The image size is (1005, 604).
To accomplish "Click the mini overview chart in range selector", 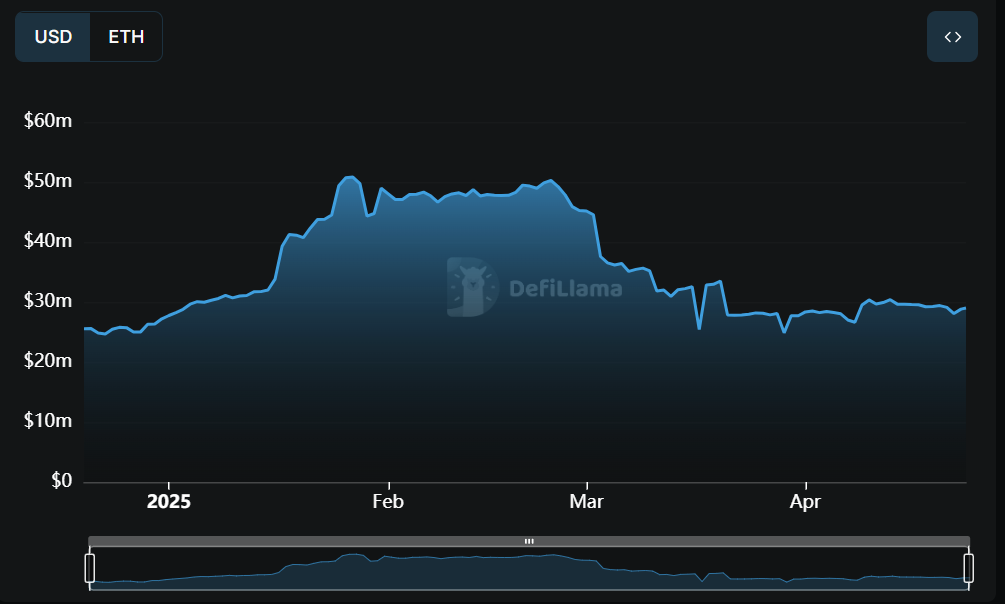I will coord(529,570).
